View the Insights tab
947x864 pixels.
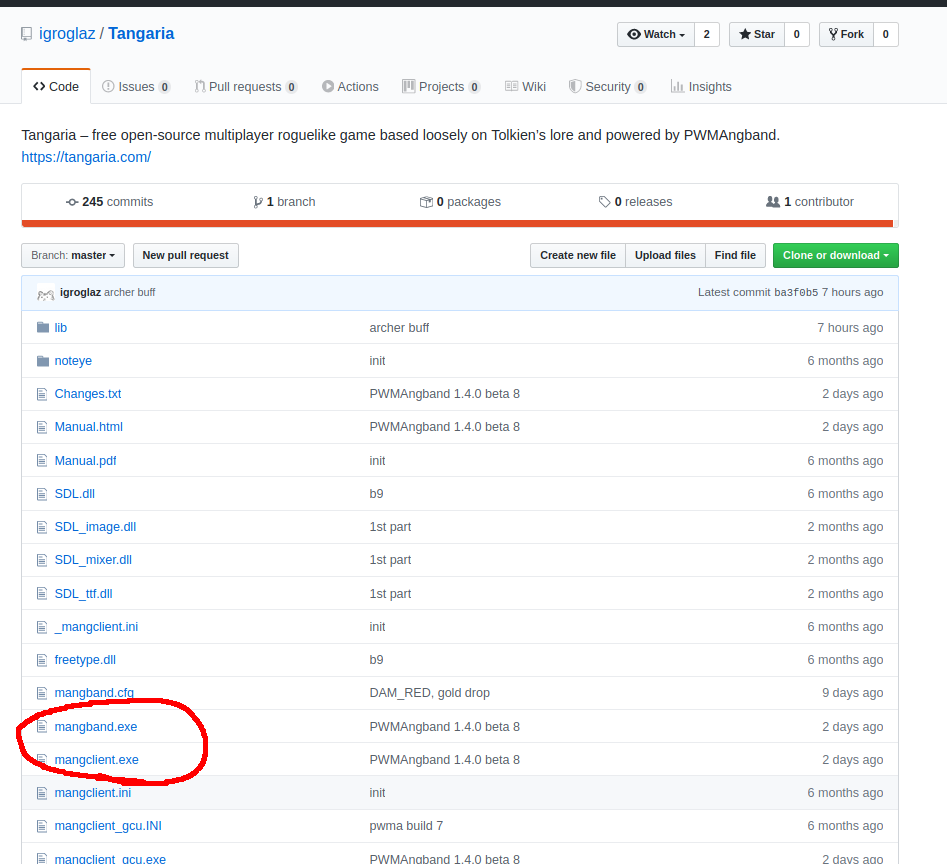(x=701, y=86)
